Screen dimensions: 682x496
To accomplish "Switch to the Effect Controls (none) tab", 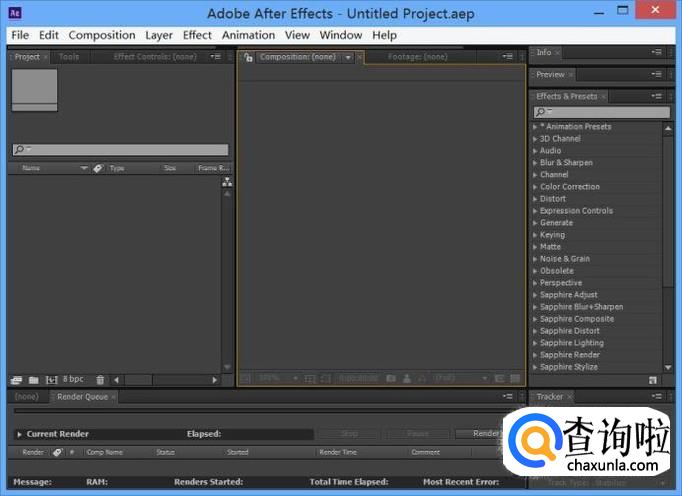I will [155, 57].
